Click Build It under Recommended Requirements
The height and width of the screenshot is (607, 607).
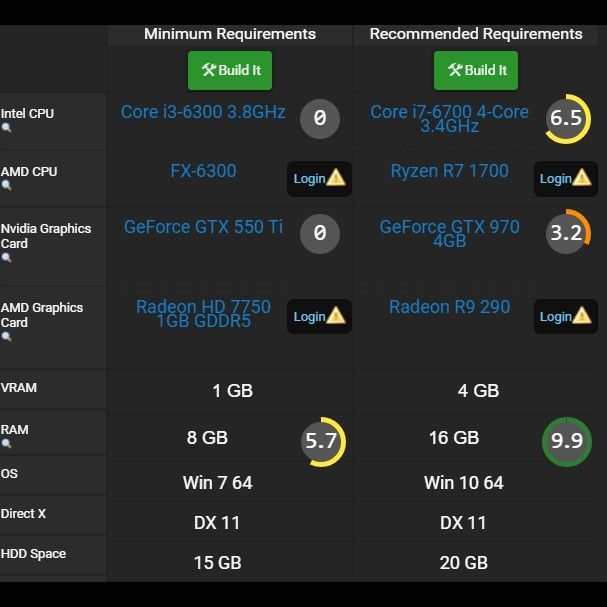476,70
